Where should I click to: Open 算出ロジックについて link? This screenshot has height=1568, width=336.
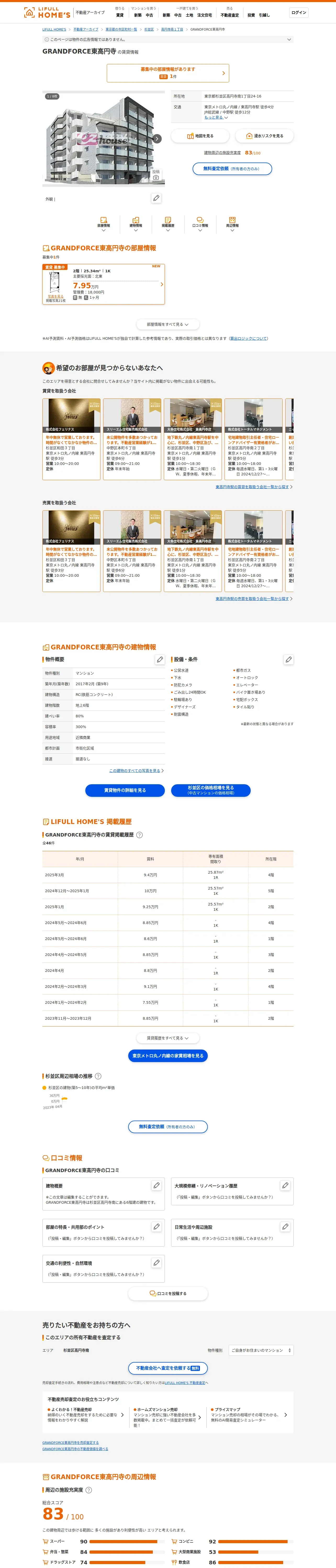[x=249, y=338]
